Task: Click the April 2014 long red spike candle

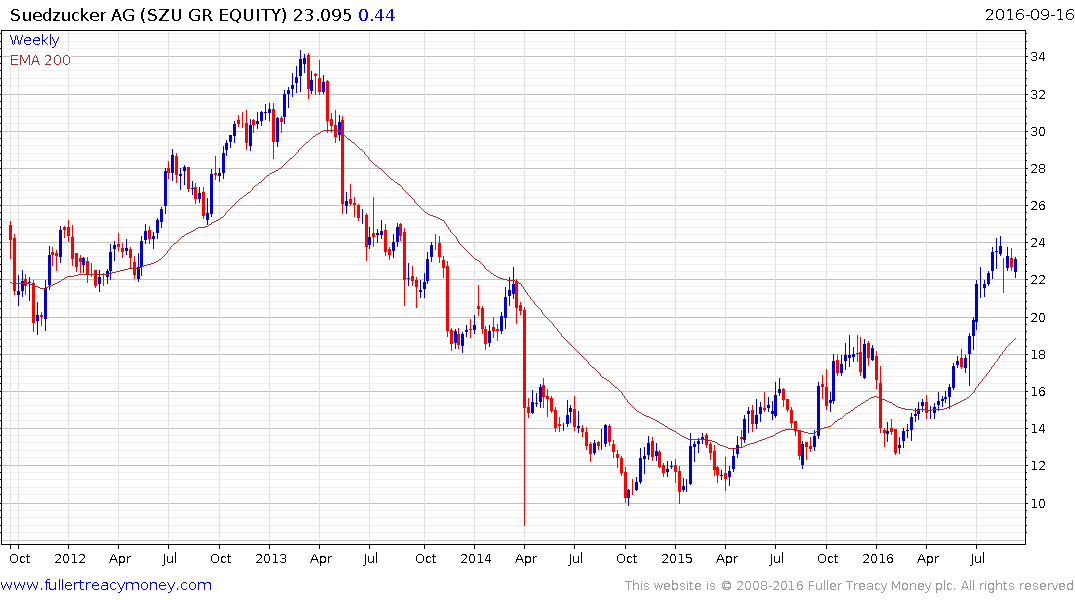Action: point(524,418)
